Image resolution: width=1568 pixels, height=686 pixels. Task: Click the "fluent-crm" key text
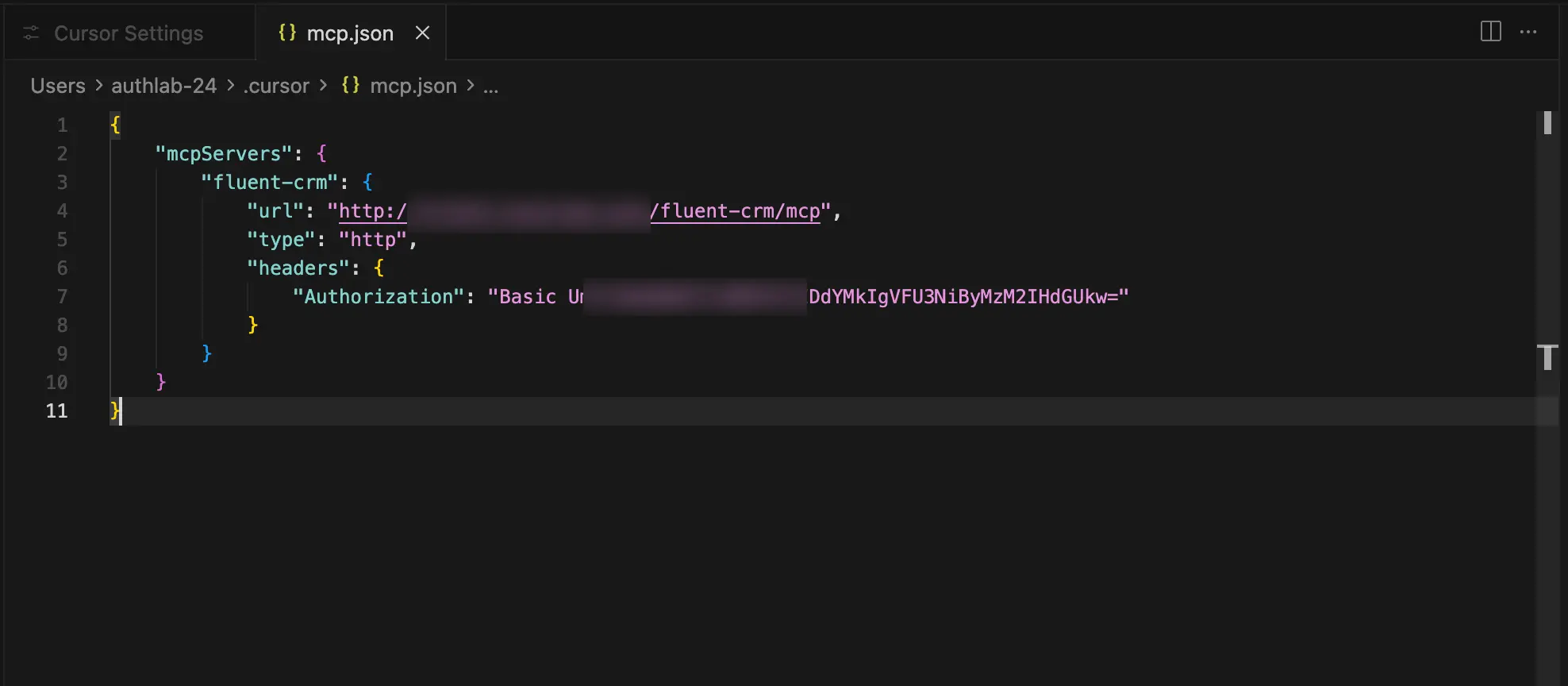pyautogui.click(x=270, y=183)
